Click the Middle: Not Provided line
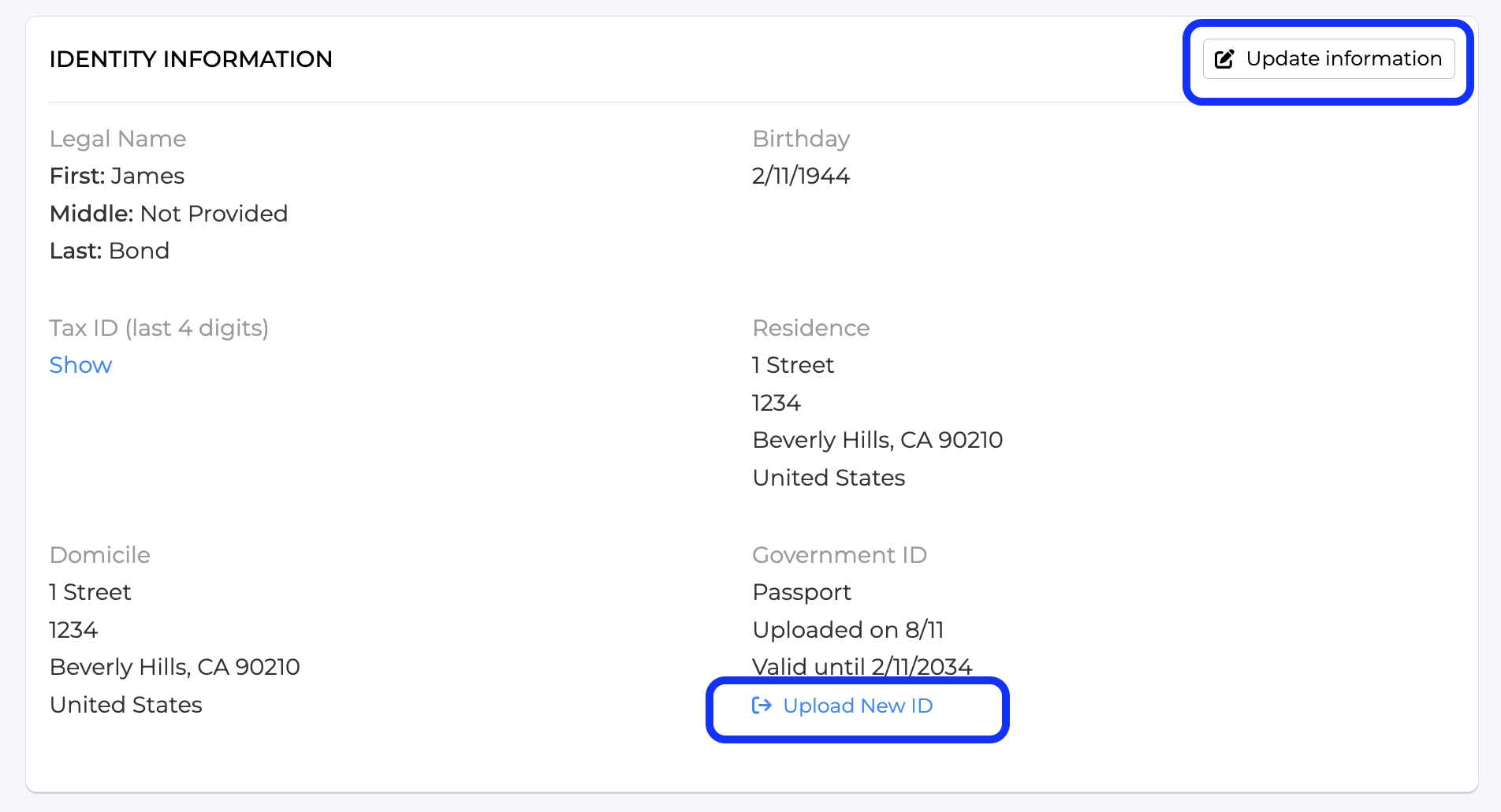 169,214
